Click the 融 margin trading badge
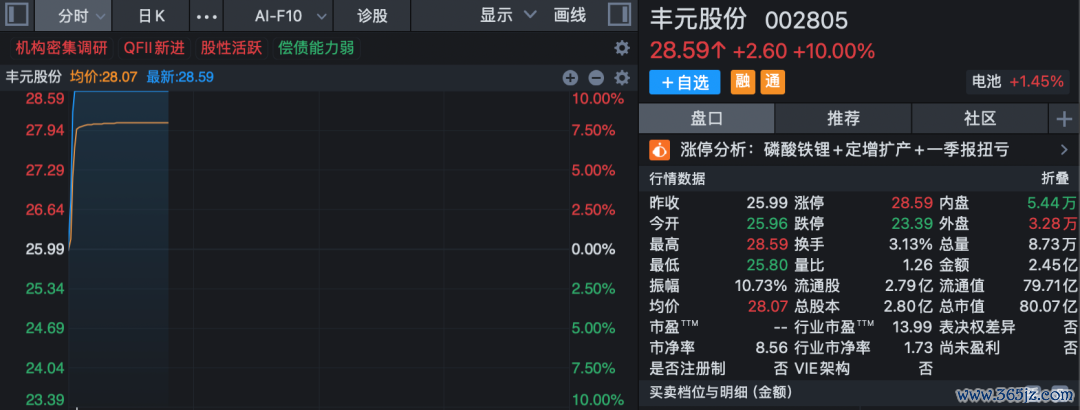Image resolution: width=1080 pixels, height=410 pixels. pyautogui.click(x=742, y=82)
